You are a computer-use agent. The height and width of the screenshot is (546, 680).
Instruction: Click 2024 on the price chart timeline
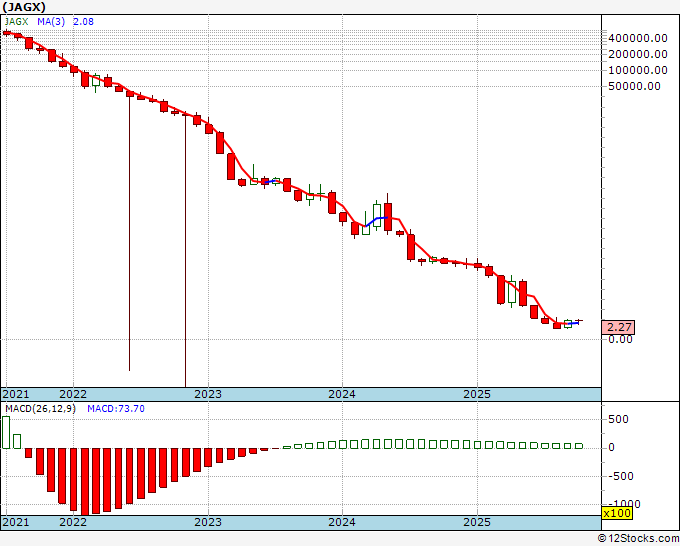(342, 394)
